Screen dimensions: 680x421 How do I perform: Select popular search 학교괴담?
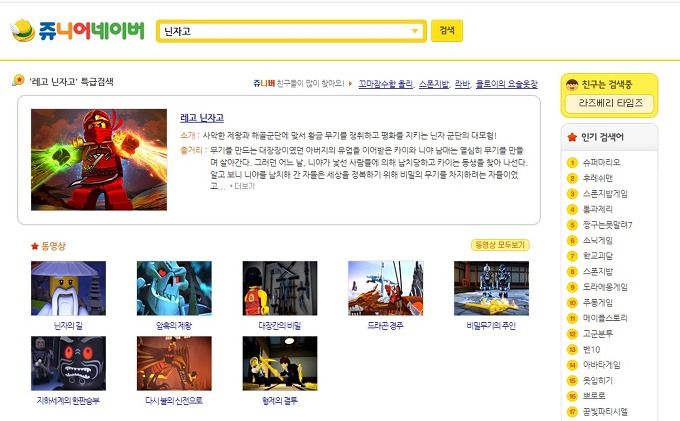598,256
